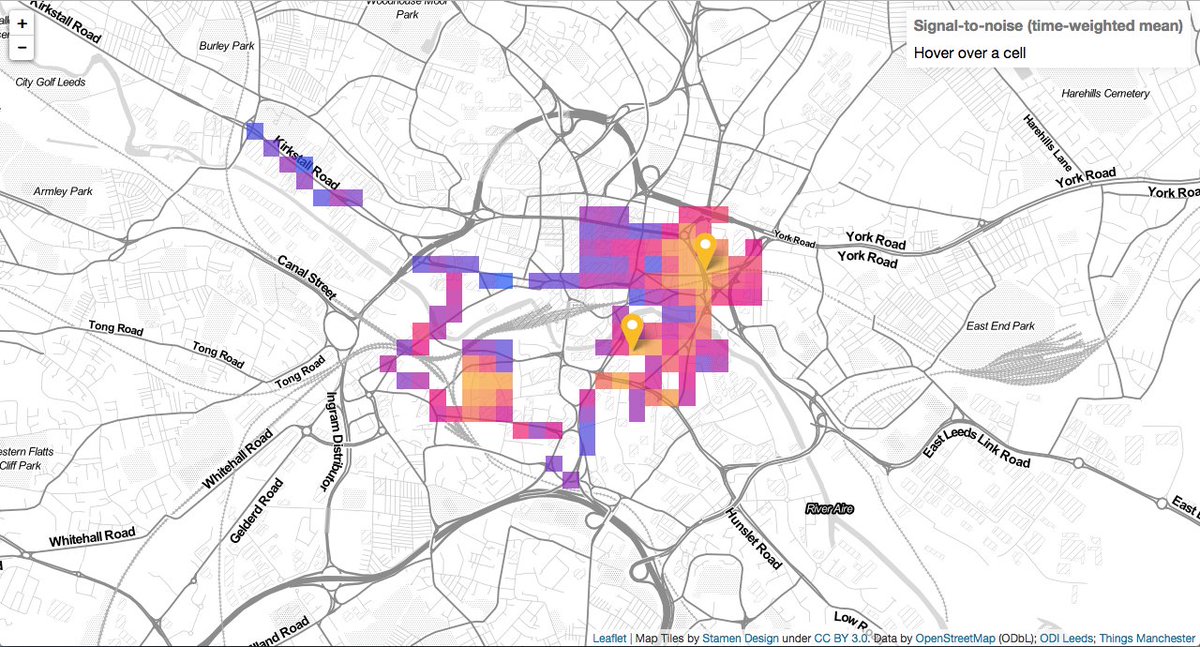Click the East Leeds Link Road label

(976, 440)
